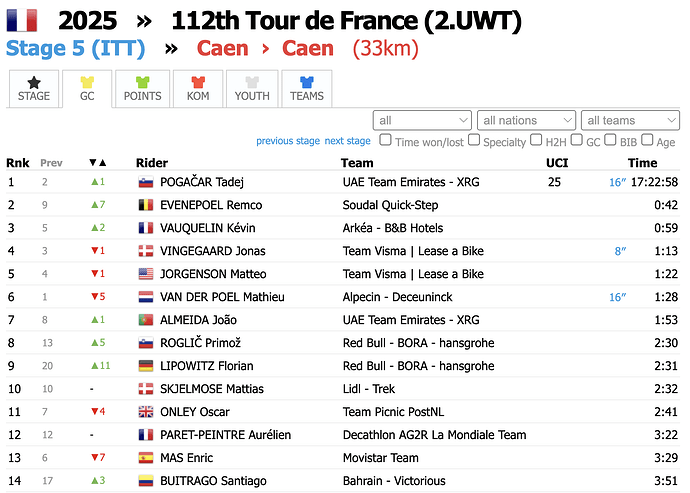Screen dimensions: 690x493
Task: Click the French flag icon in header
Action: coord(22,21)
